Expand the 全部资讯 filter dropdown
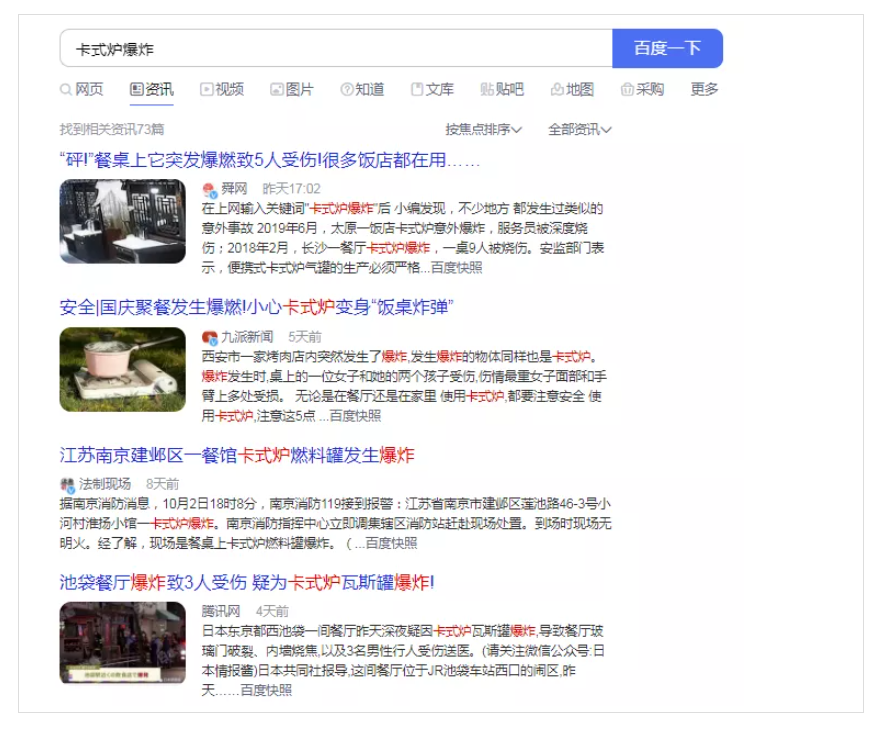883x731 pixels. (x=580, y=130)
